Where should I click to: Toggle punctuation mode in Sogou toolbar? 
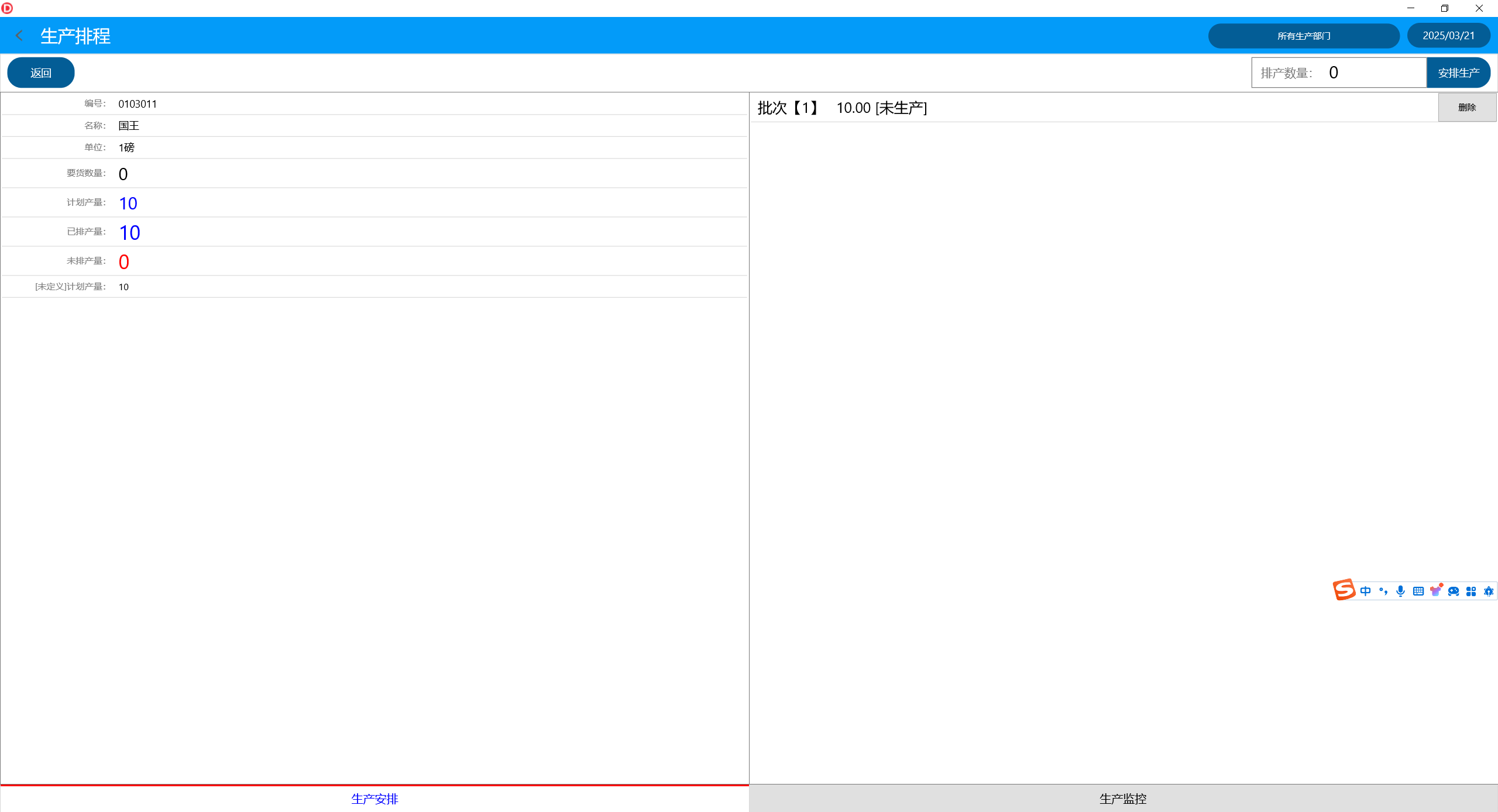click(x=1383, y=591)
